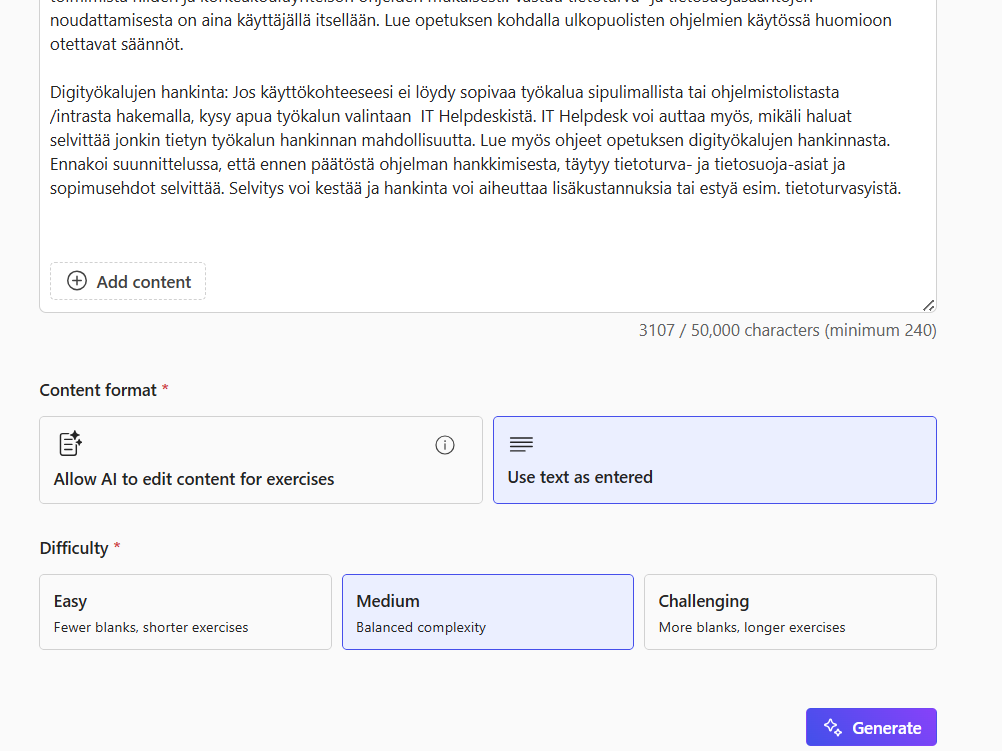Click the 'Fewer blanks, shorter exercises' description
Screen dimensions: 1002x751
point(151,628)
